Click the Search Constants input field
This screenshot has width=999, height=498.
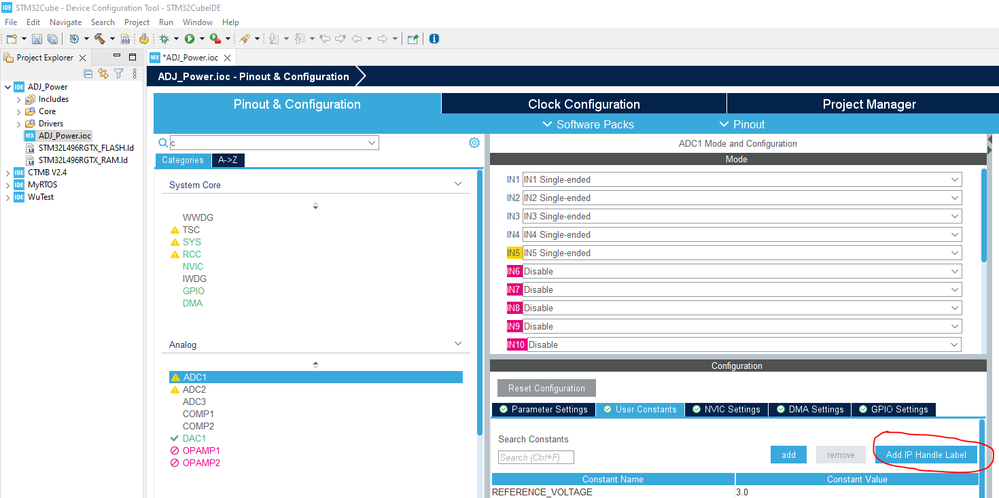(x=536, y=457)
